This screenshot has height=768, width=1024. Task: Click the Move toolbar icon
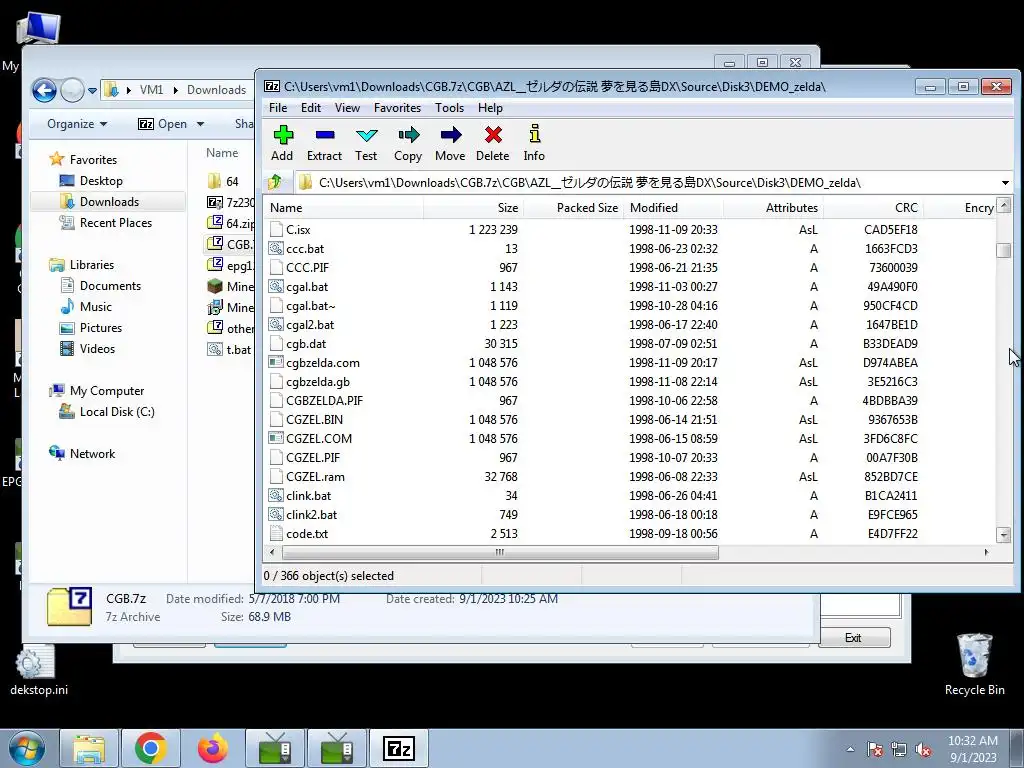451,135
